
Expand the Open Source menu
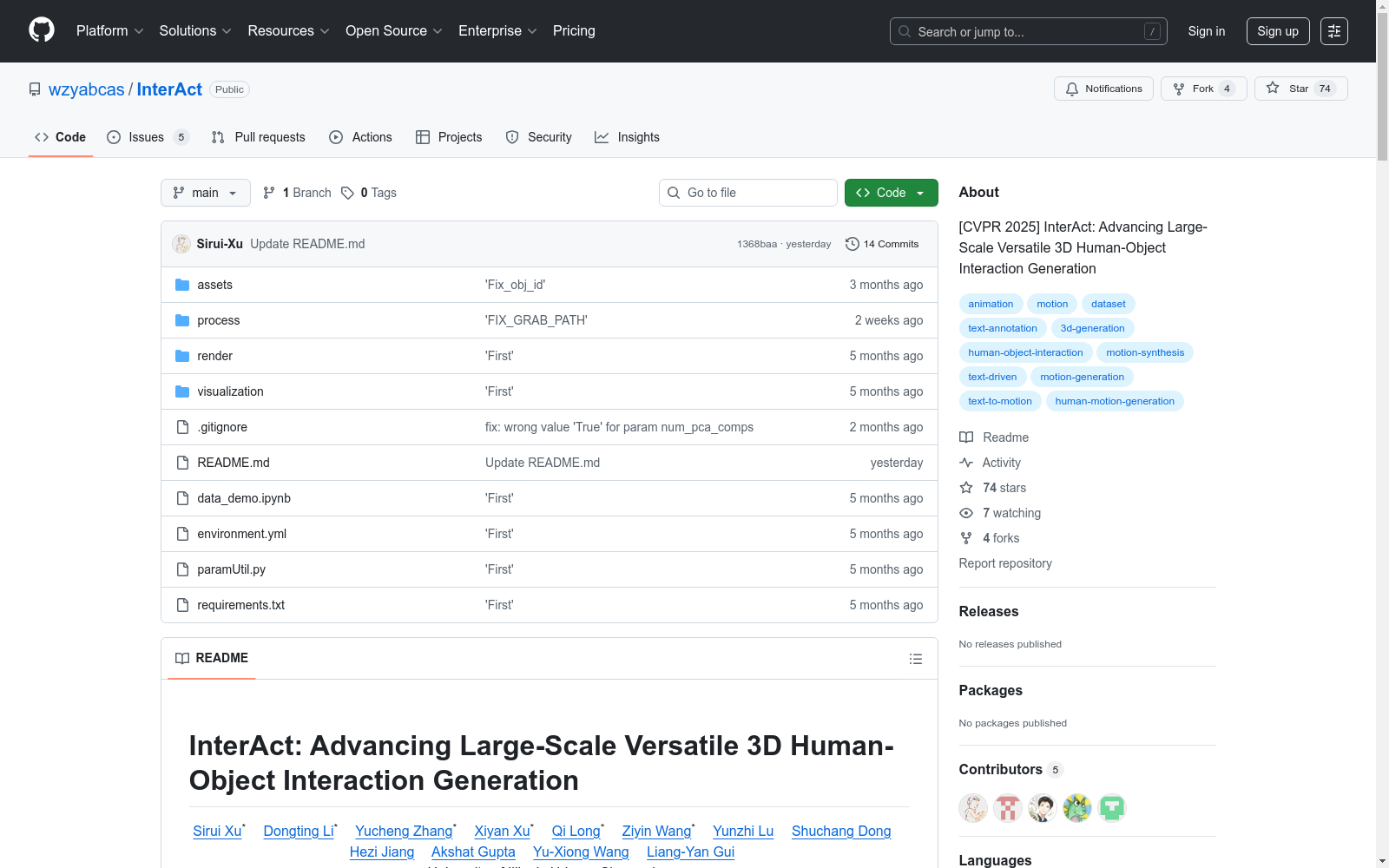coord(394,31)
